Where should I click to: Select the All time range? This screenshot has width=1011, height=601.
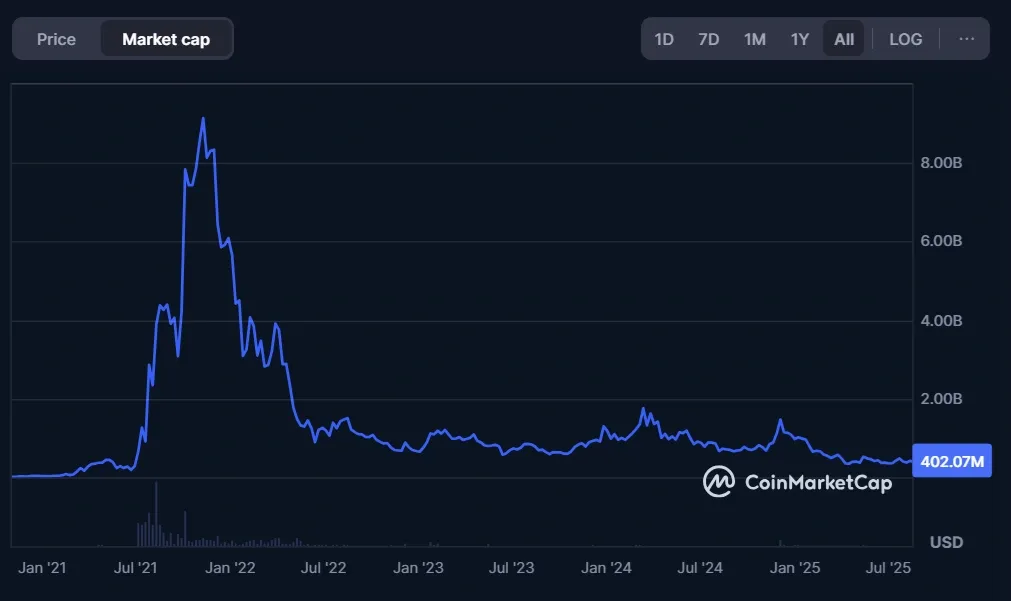point(844,39)
